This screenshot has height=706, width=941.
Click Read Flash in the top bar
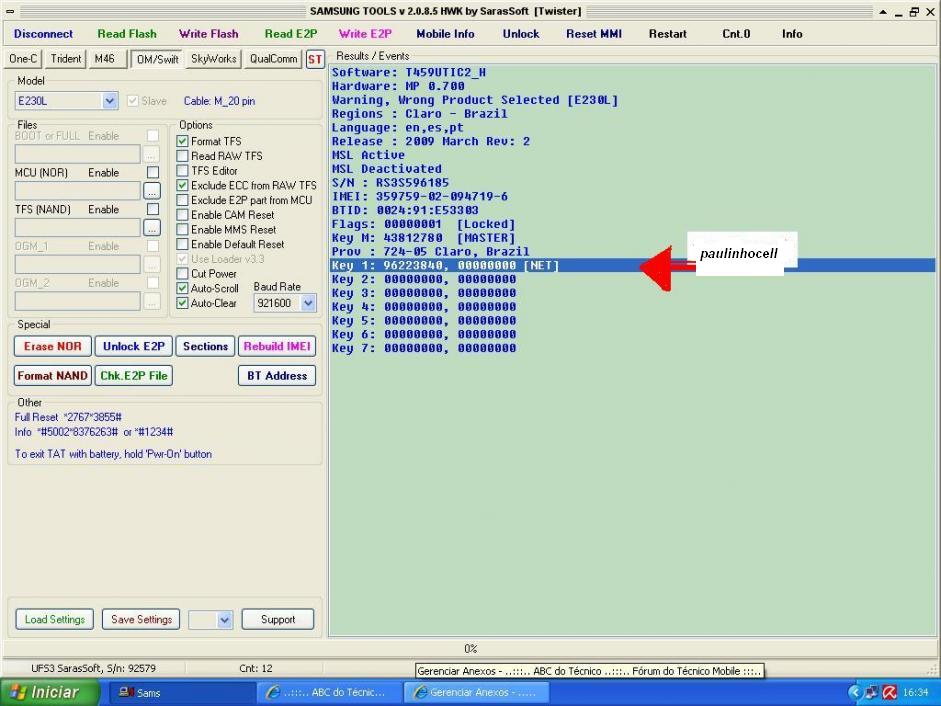tap(127, 34)
